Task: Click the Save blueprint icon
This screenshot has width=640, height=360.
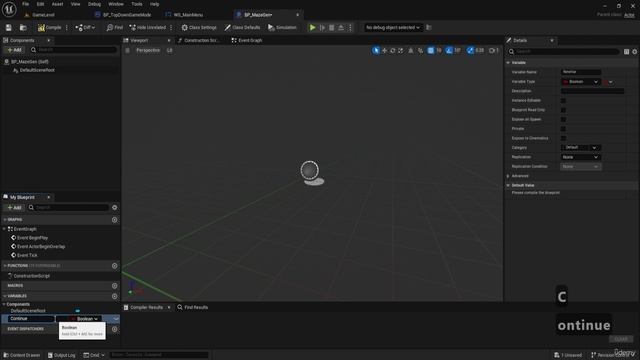Action: coord(9,28)
